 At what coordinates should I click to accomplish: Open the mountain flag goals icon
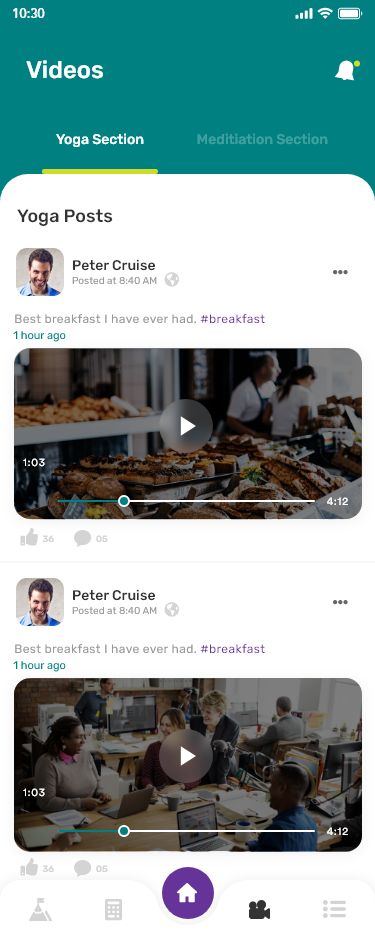[41, 910]
